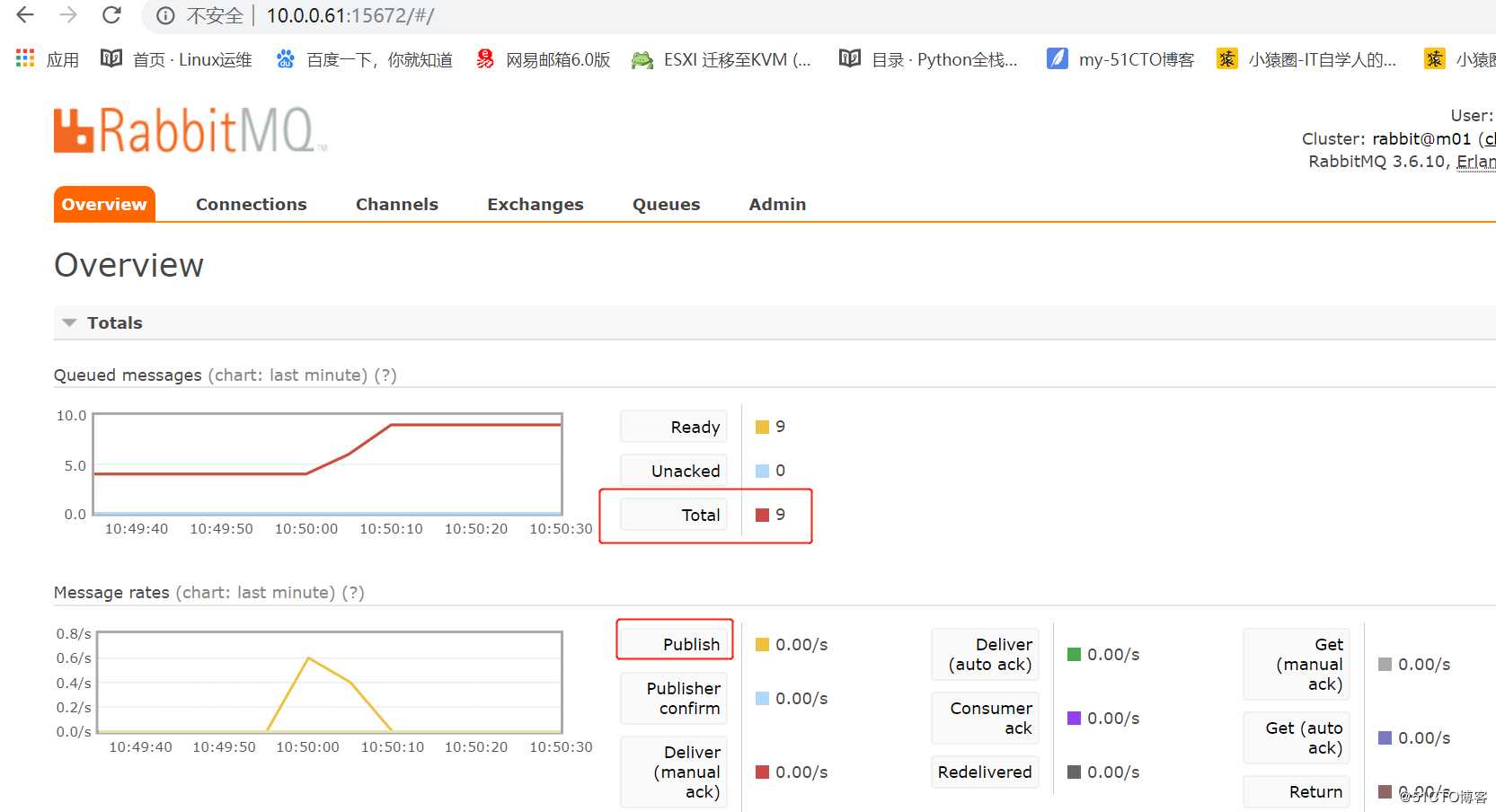Click the RabbitMQ logo

[189, 130]
